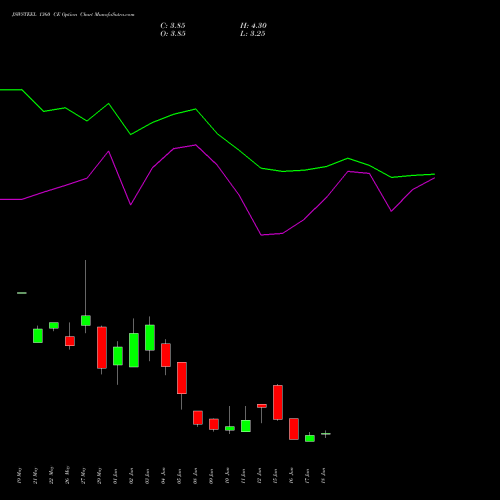Select the 21 May date label

[36, 476]
